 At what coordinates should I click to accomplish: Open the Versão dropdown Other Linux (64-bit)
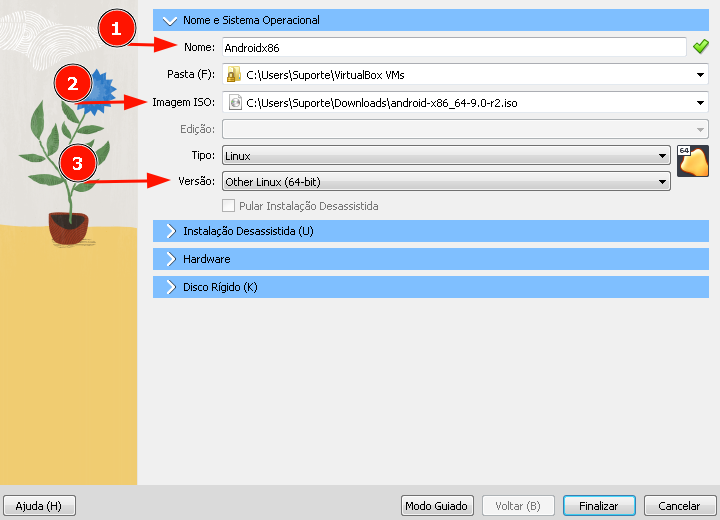(x=446, y=181)
